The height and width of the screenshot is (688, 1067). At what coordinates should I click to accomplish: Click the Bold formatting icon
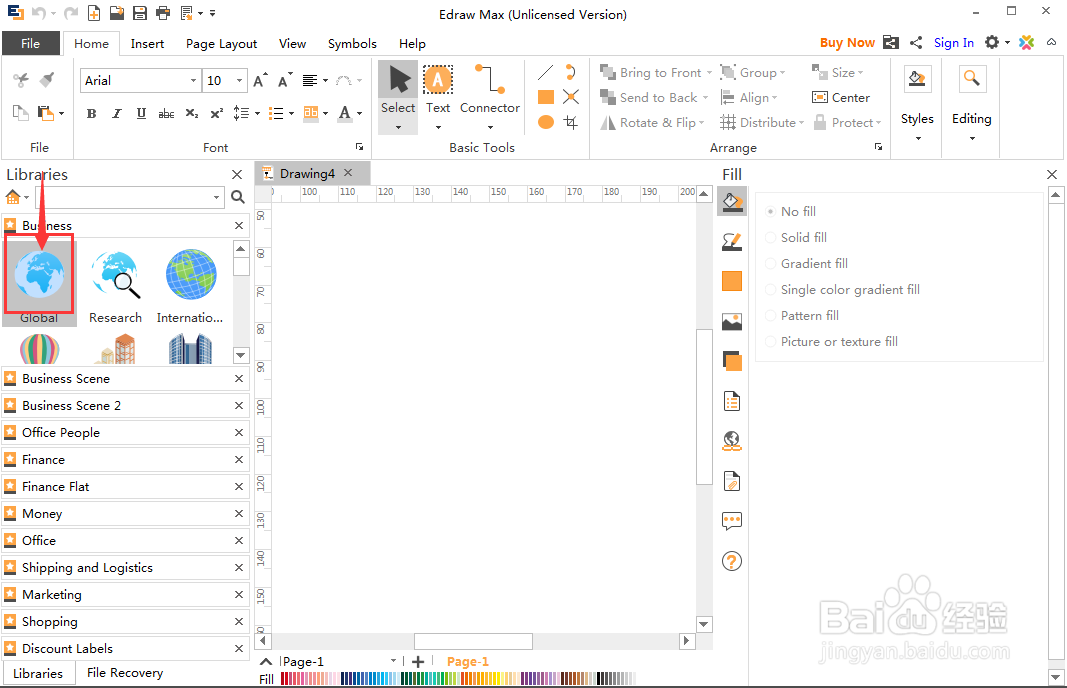91,114
